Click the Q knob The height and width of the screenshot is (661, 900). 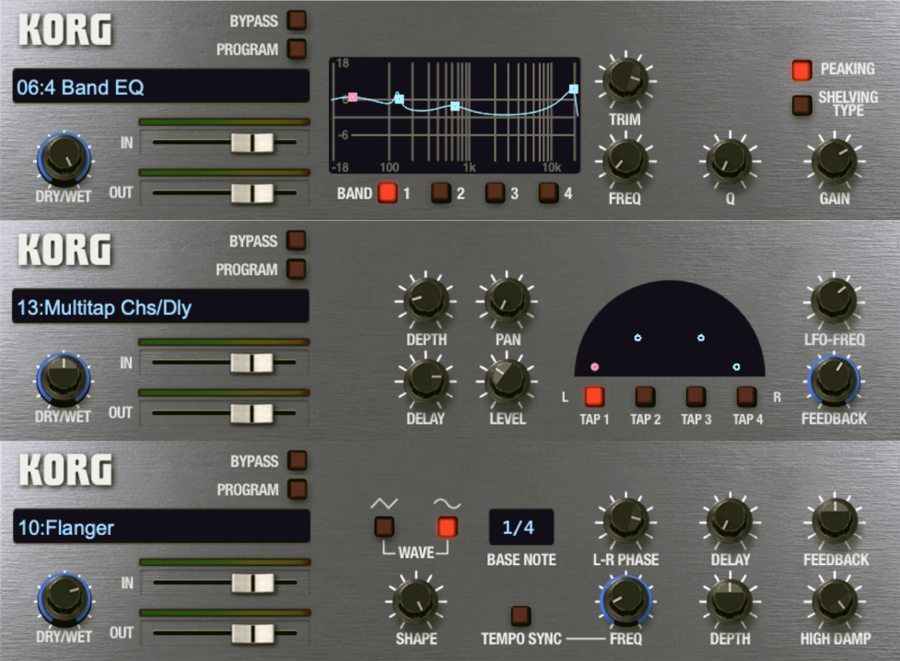730,160
